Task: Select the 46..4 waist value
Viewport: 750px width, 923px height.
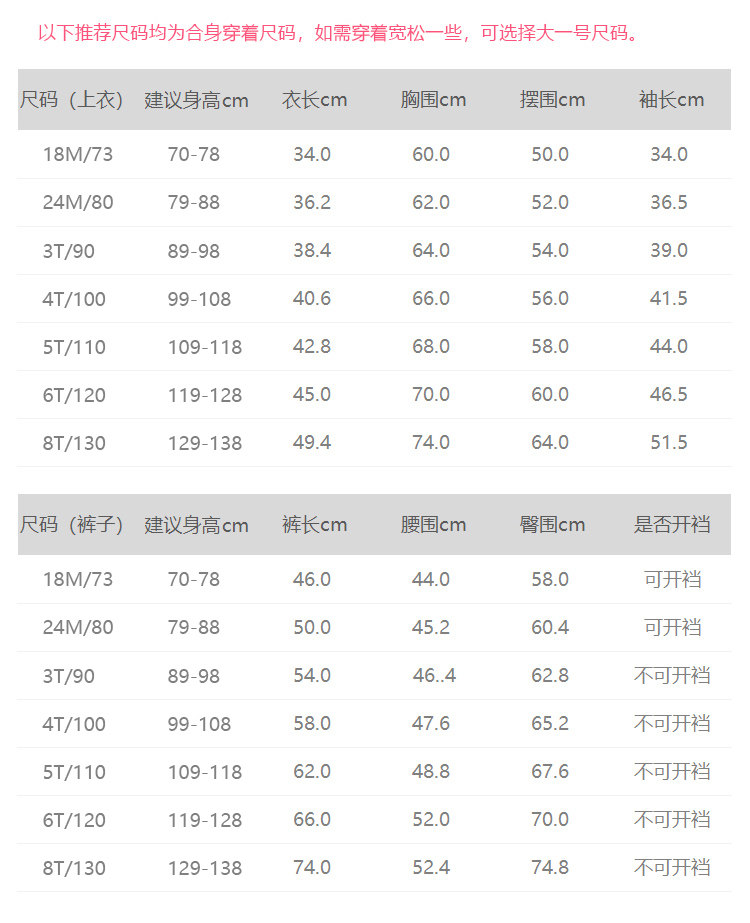Action: (434, 676)
